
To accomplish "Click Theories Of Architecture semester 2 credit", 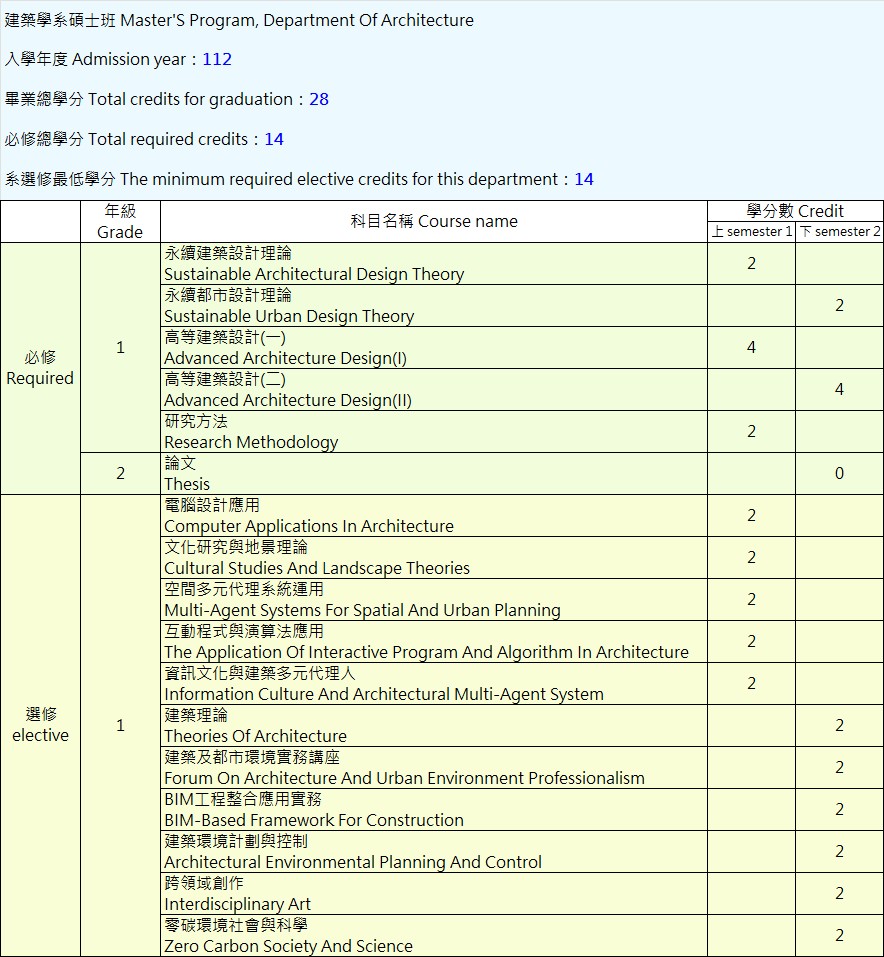I will tap(839, 726).
